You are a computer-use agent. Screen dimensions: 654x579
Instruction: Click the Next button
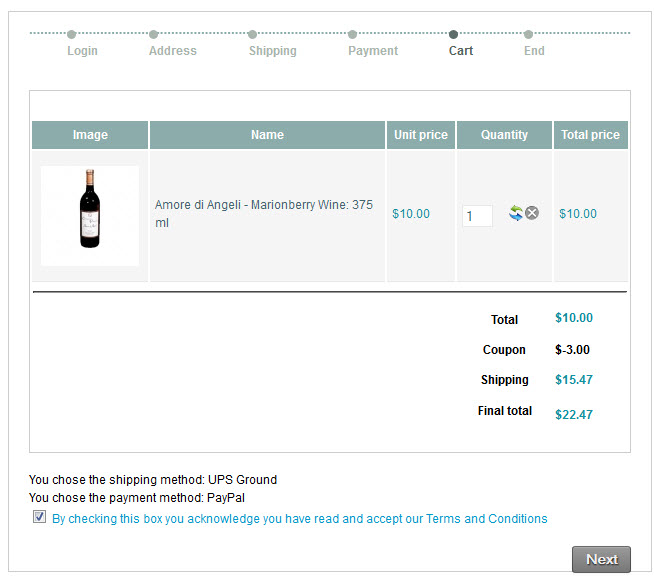[601, 559]
